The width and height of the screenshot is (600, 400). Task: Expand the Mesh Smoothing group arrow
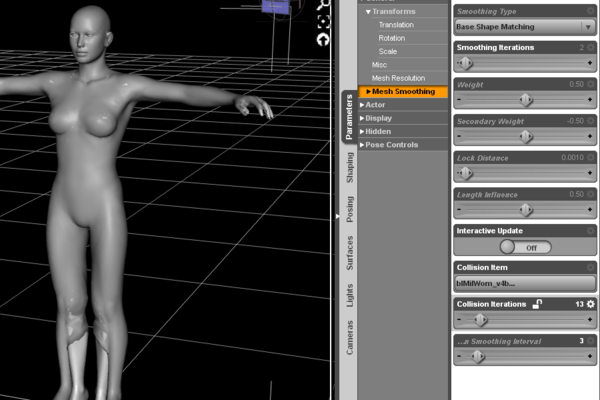pos(368,91)
